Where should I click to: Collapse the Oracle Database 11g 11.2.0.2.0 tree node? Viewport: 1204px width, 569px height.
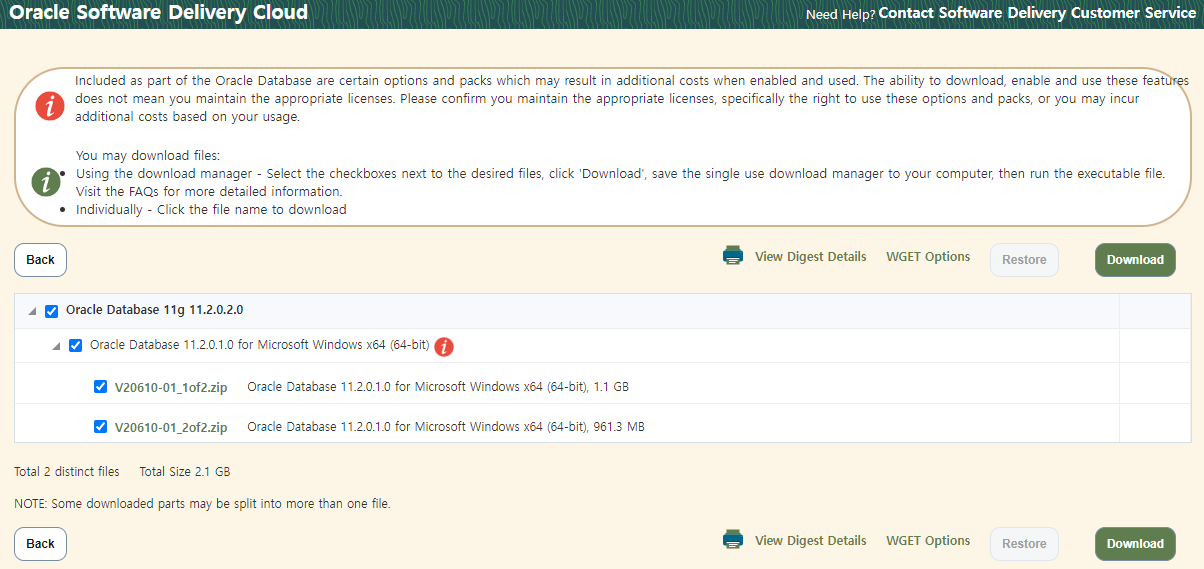(x=32, y=312)
